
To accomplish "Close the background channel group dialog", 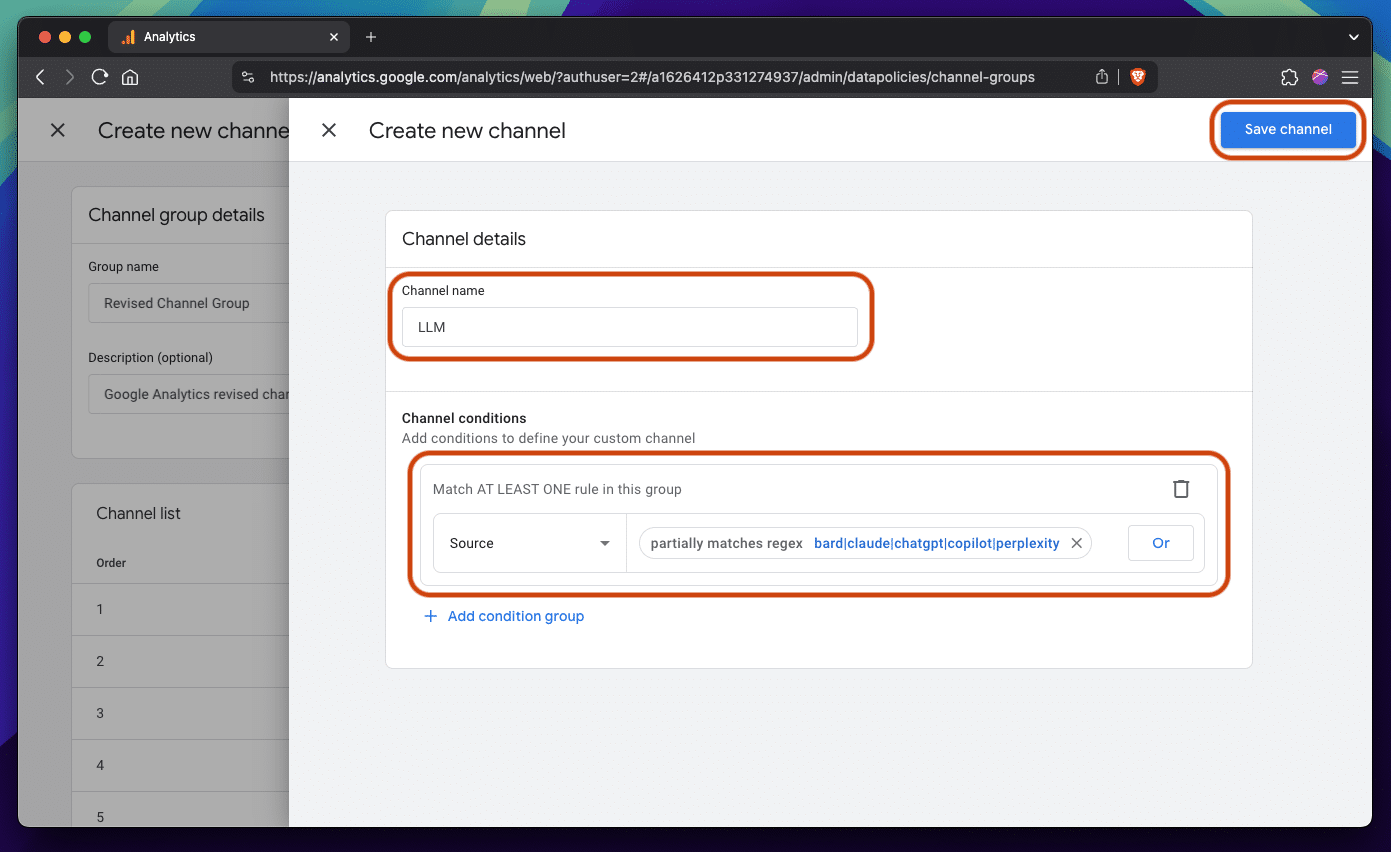I will [58, 130].
